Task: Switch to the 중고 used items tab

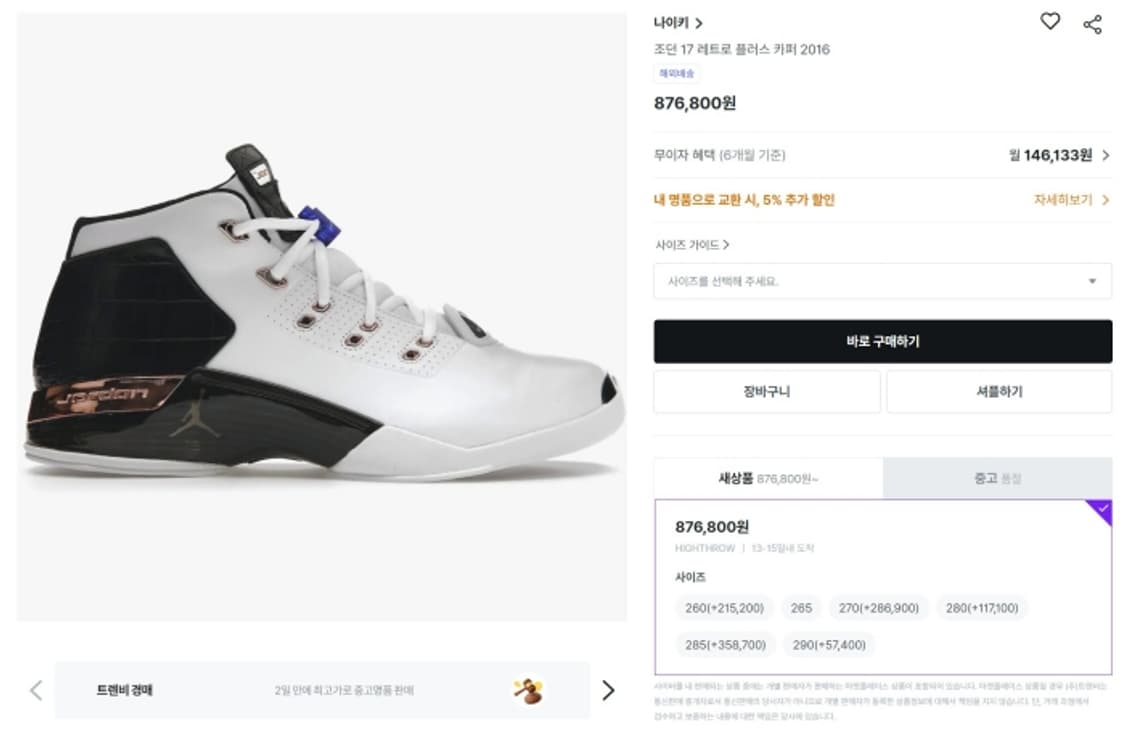Action: 997,479
